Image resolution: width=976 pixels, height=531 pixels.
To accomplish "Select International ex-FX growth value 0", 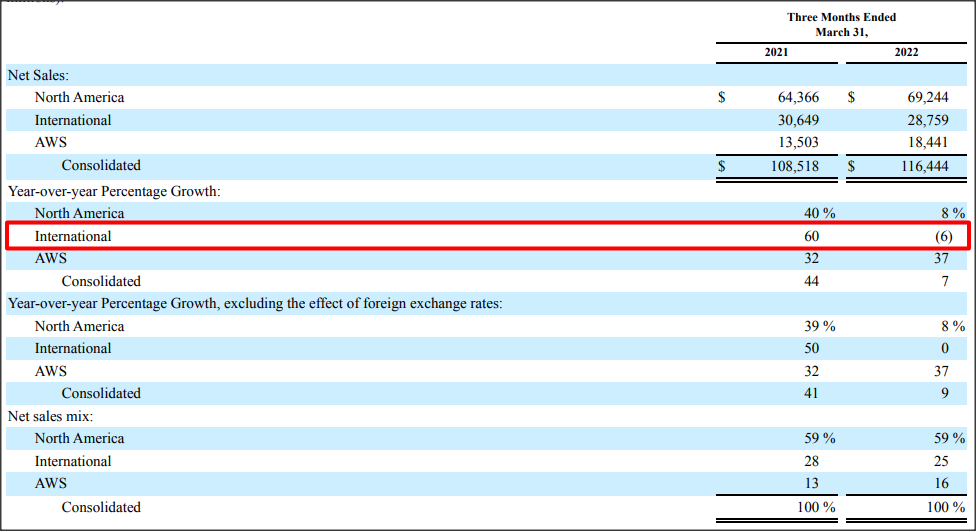I will click(945, 349).
